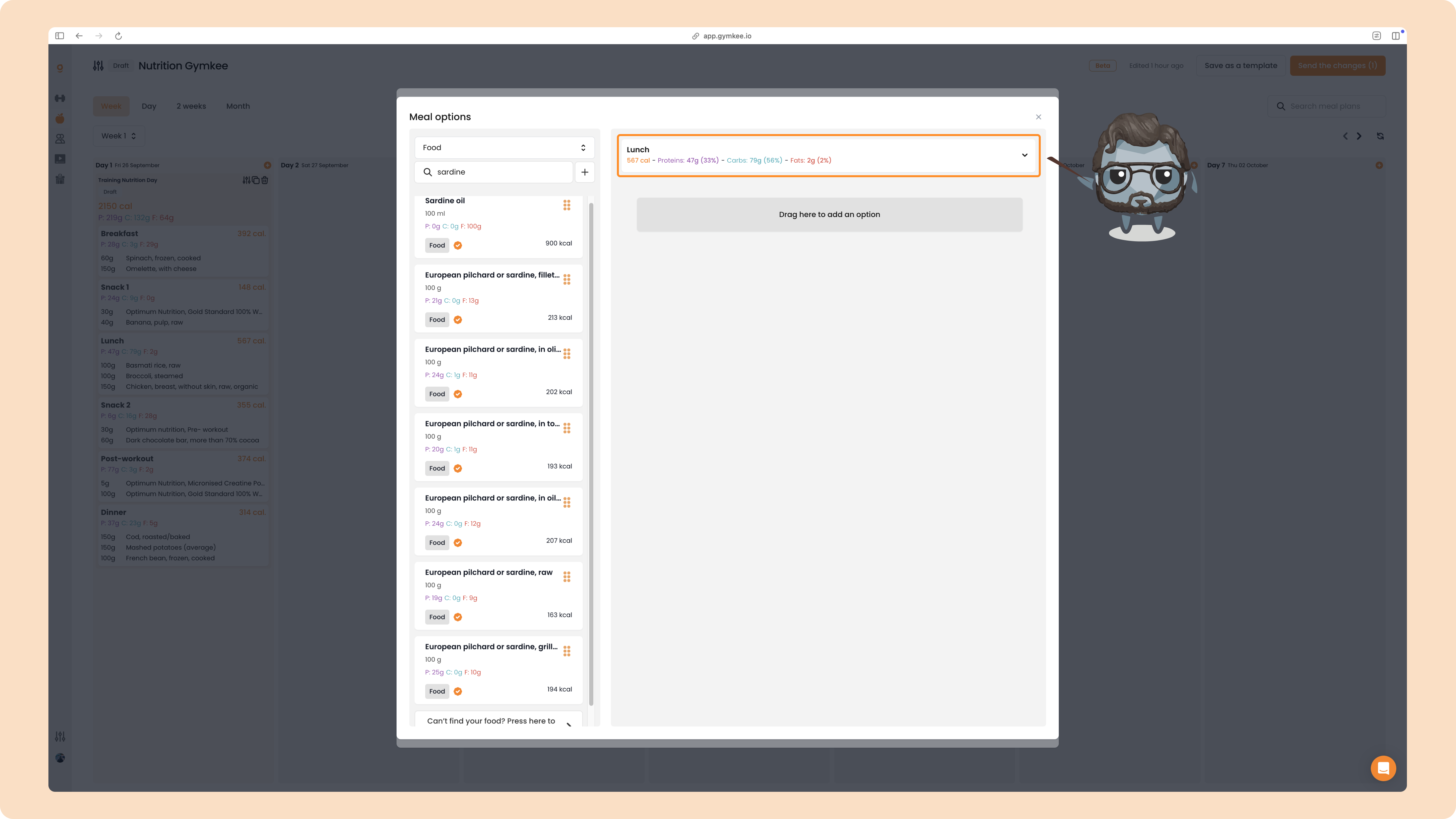Close the Meal options dialog
Image resolution: width=1456 pixels, height=819 pixels.
pos(1038,117)
